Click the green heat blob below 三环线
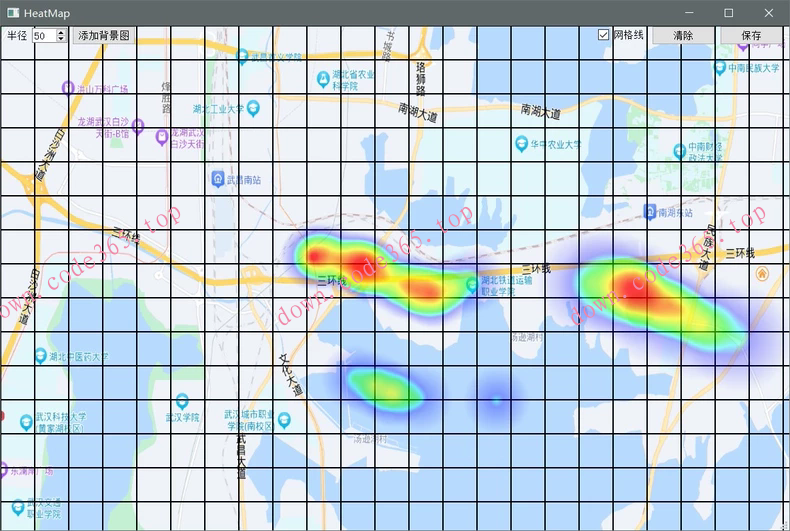This screenshot has width=790, height=531. coord(386,390)
